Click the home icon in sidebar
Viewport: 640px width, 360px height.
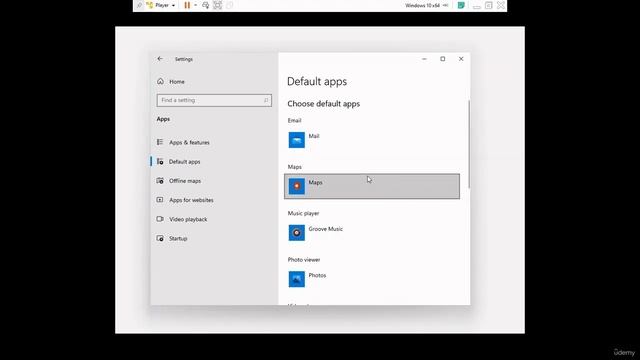160,81
